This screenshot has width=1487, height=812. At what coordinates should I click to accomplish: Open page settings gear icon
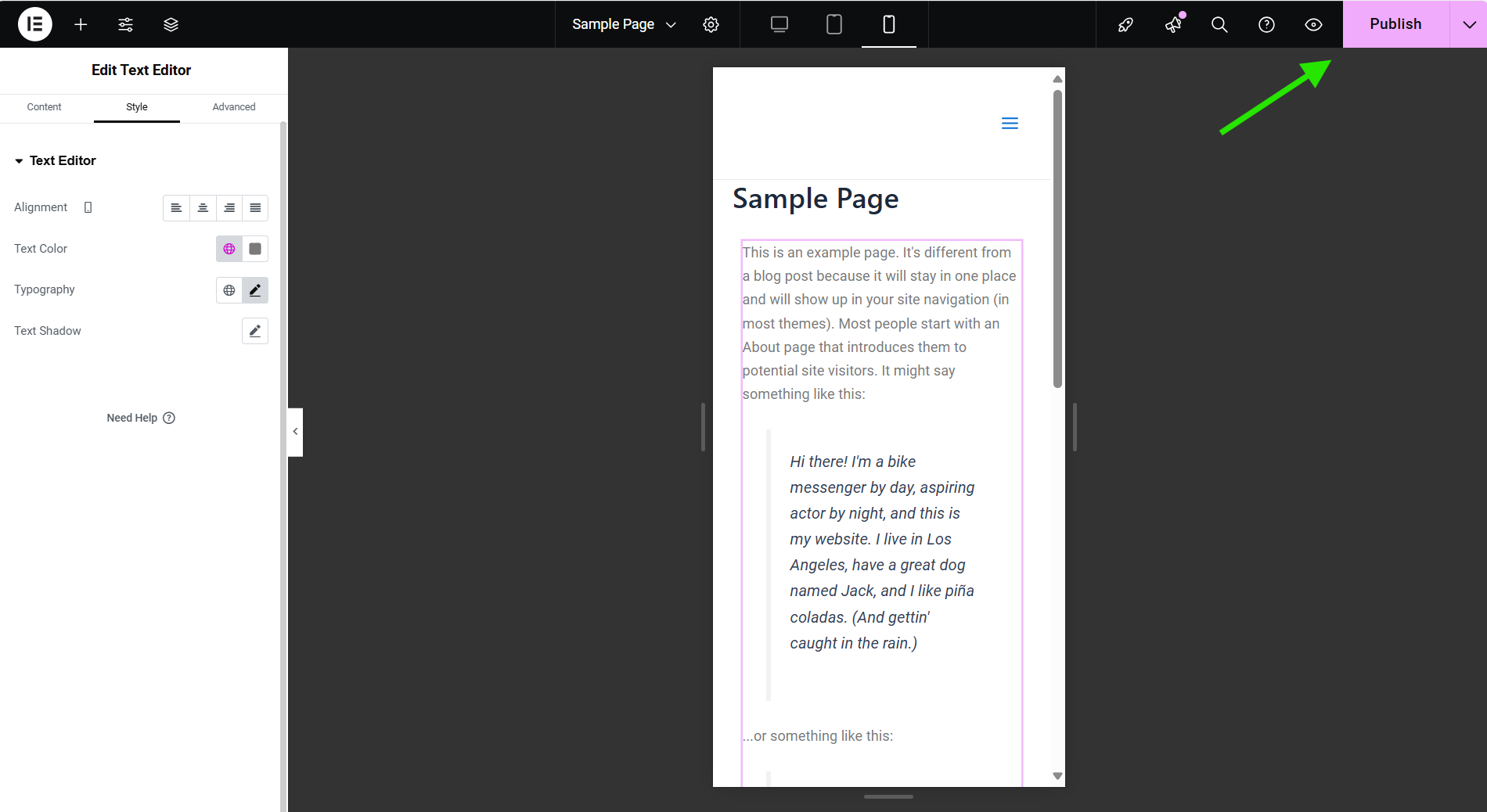711,24
